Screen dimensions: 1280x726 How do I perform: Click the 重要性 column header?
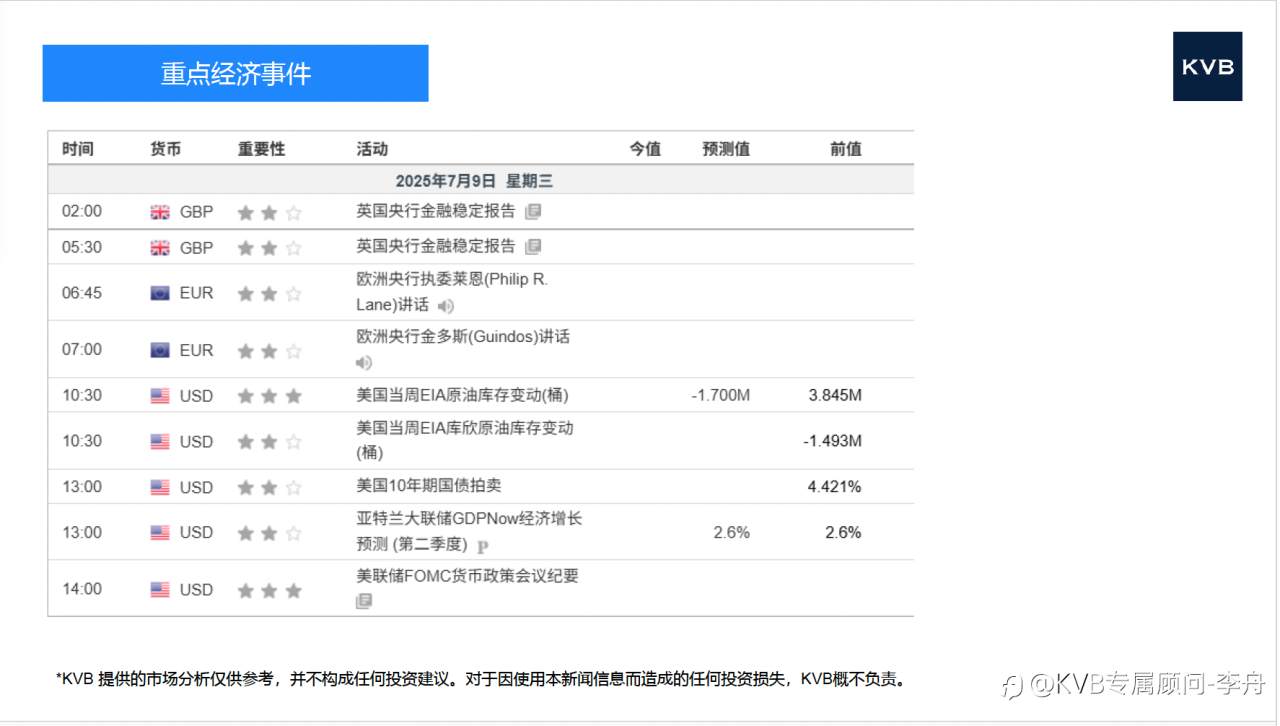coord(261,149)
